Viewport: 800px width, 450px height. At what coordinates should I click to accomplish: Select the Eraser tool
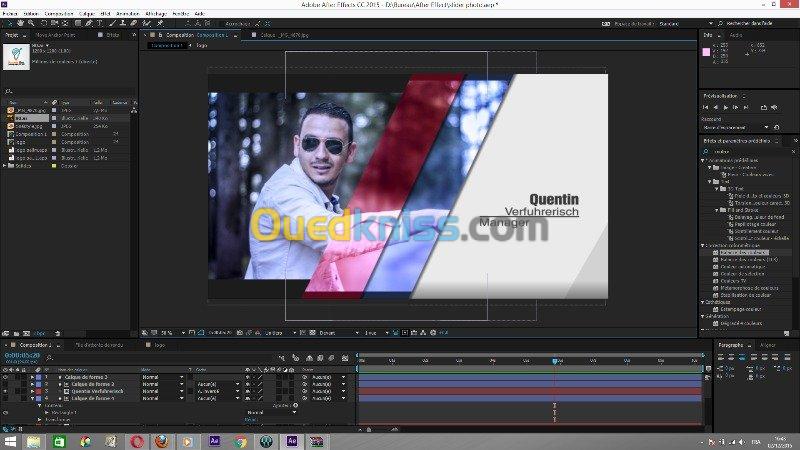pos(134,23)
